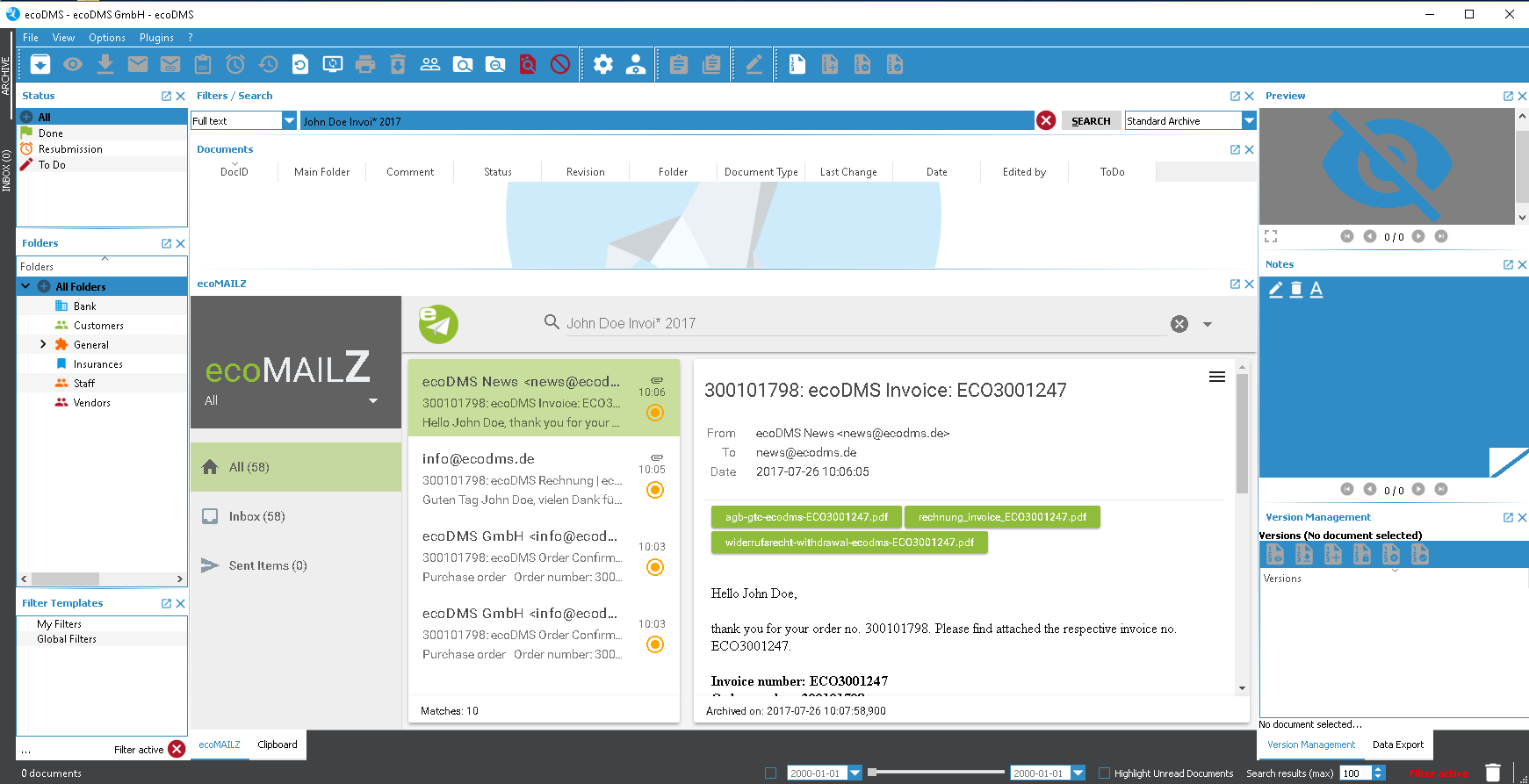The image size is (1529, 784).
Task: Toggle the orange marker on info@ecodms.de email
Action: pyautogui.click(x=655, y=490)
